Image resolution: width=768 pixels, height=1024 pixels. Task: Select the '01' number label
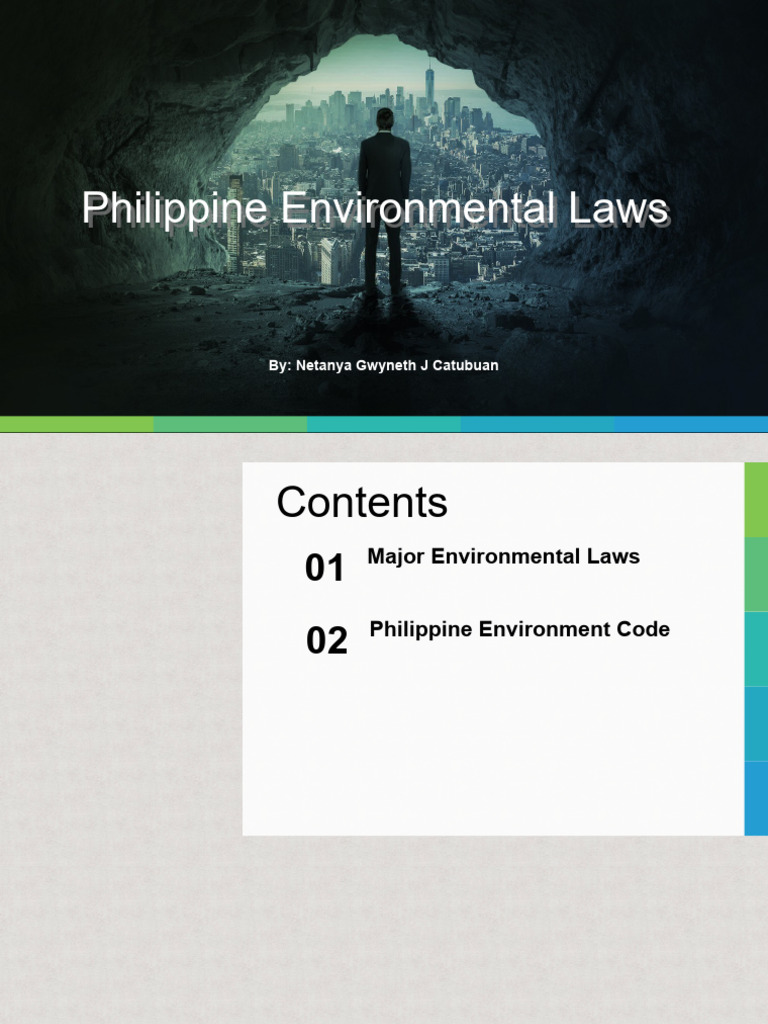tap(325, 568)
